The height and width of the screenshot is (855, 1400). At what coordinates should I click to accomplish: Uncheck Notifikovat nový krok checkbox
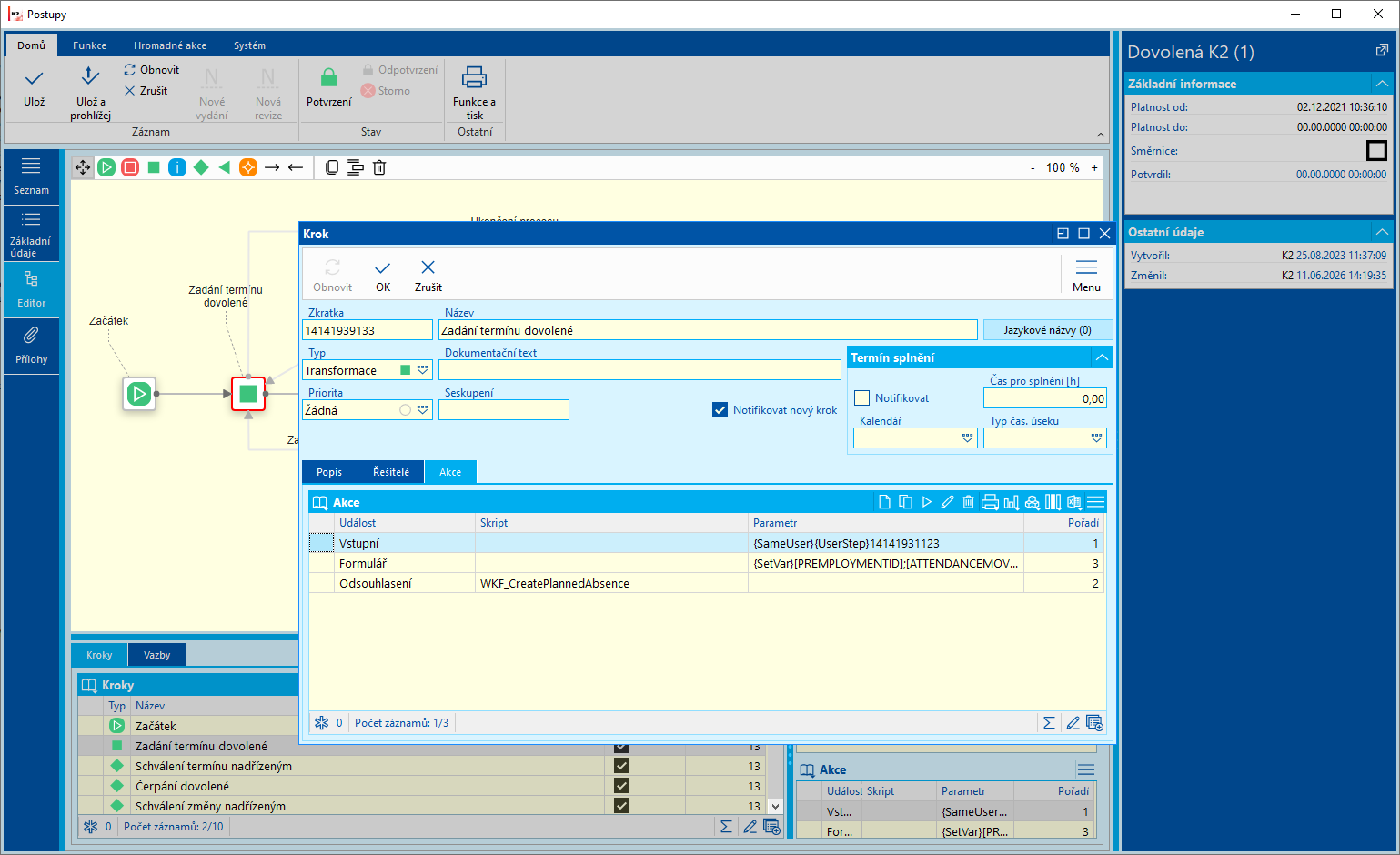pyautogui.click(x=720, y=410)
